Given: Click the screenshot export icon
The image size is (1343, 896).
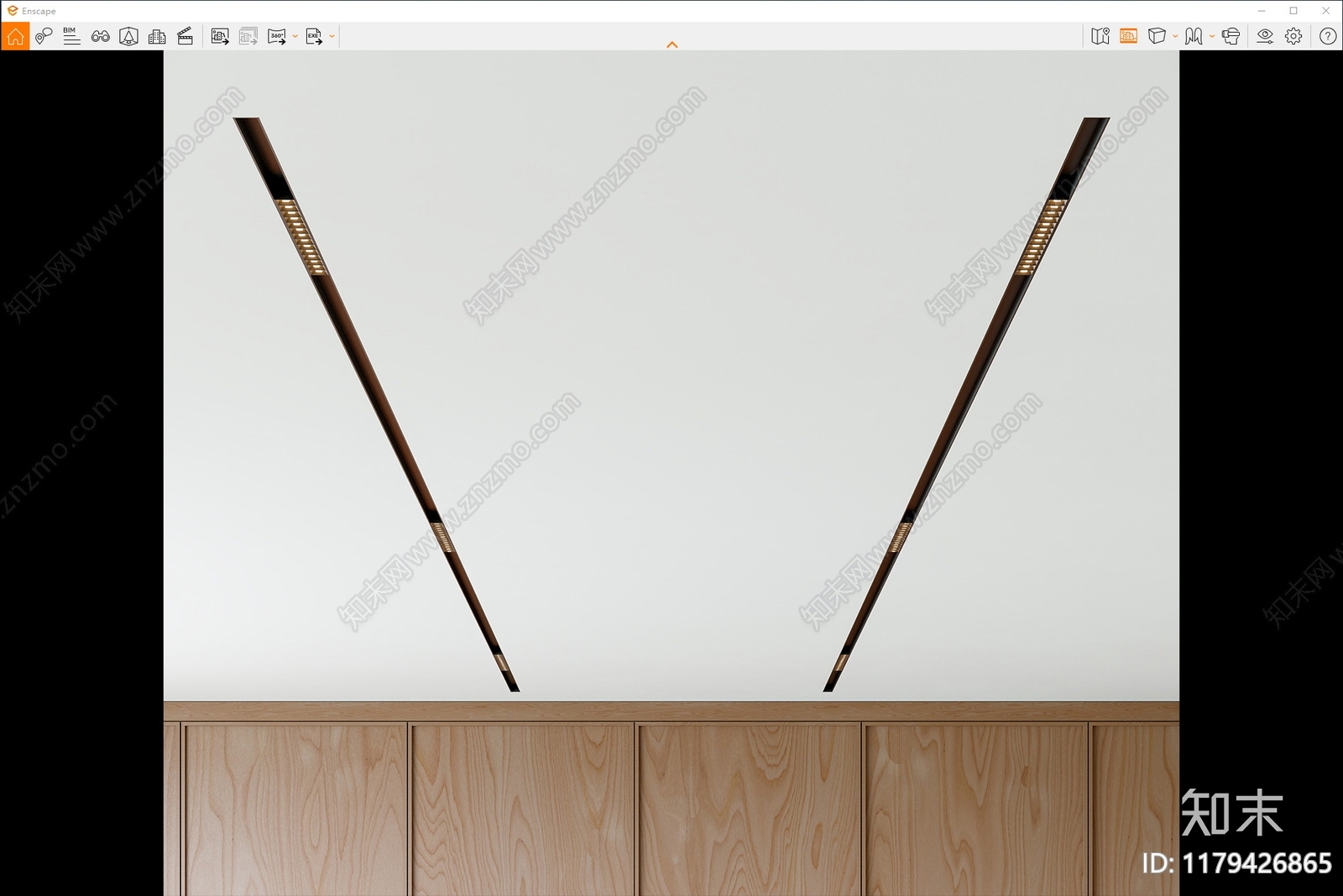Looking at the screenshot, I should pyautogui.click(x=220, y=36).
